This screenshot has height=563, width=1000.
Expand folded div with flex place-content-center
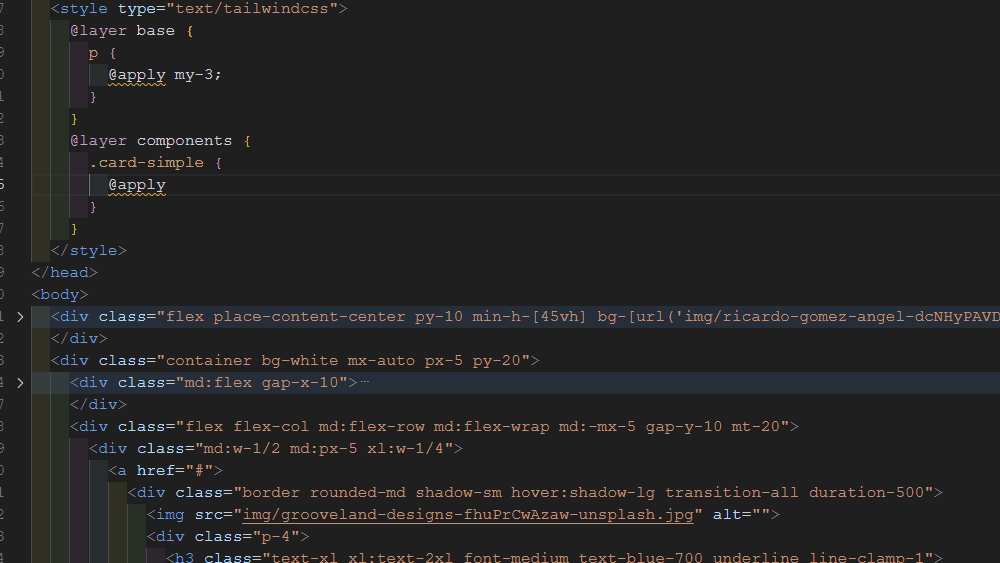[20, 317]
